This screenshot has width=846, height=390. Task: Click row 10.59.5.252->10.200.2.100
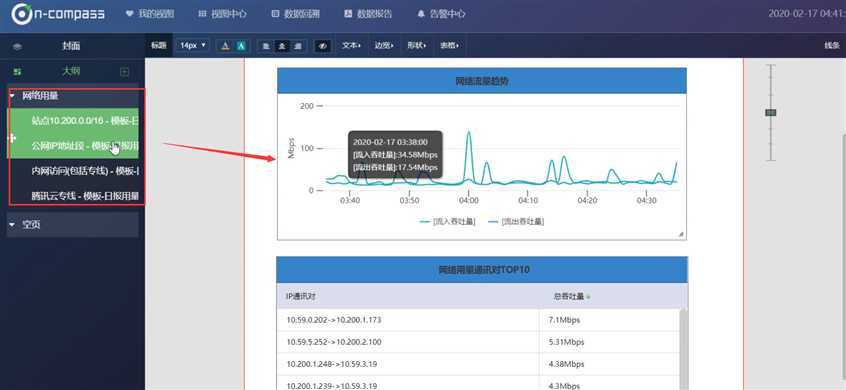pyautogui.click(x=333, y=342)
